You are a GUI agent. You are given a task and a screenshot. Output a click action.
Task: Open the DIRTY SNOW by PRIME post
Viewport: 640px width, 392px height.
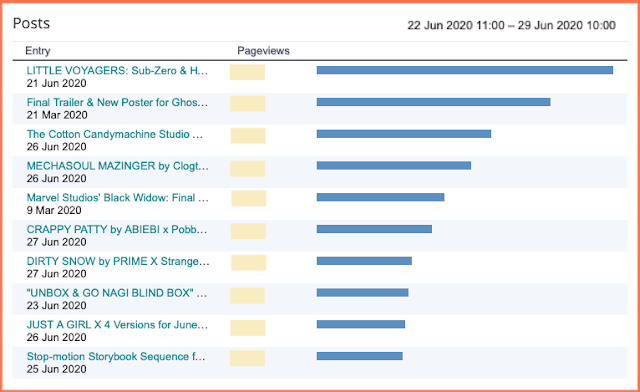(118, 261)
